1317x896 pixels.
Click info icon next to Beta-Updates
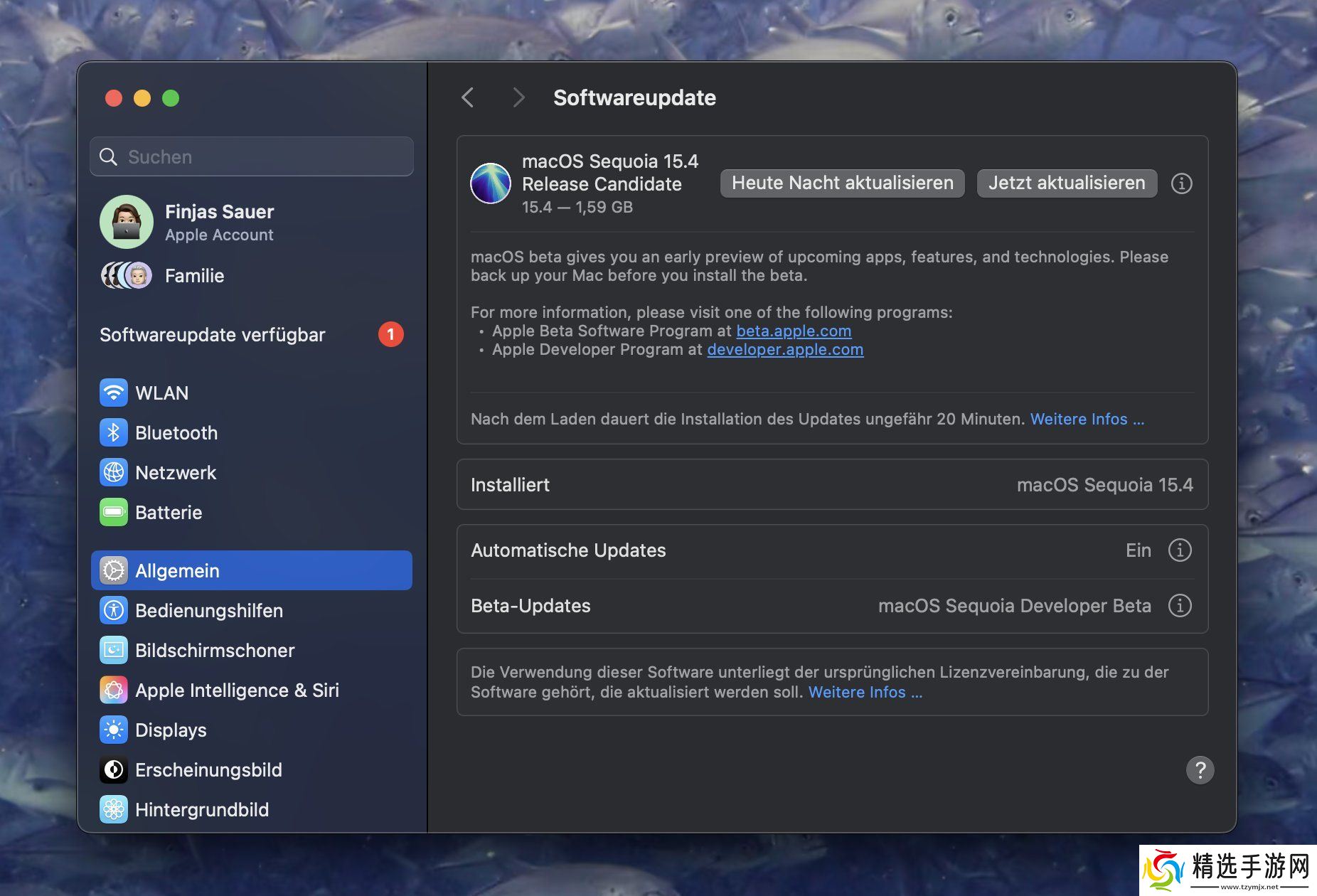tap(1180, 605)
